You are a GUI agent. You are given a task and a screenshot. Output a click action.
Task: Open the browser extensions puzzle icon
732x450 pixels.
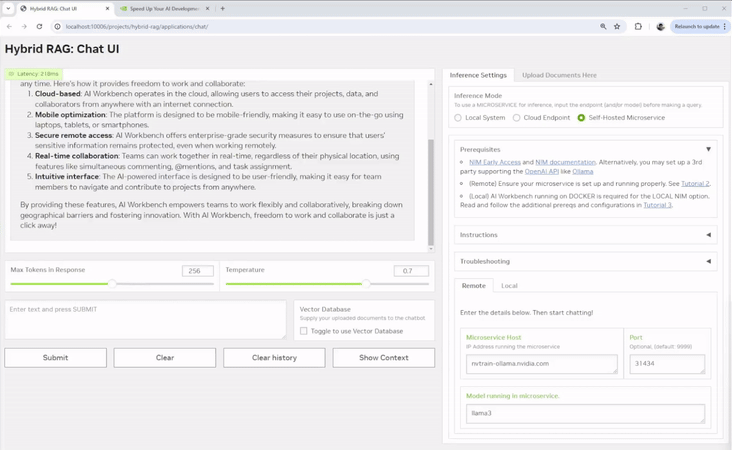[x=638, y=27]
